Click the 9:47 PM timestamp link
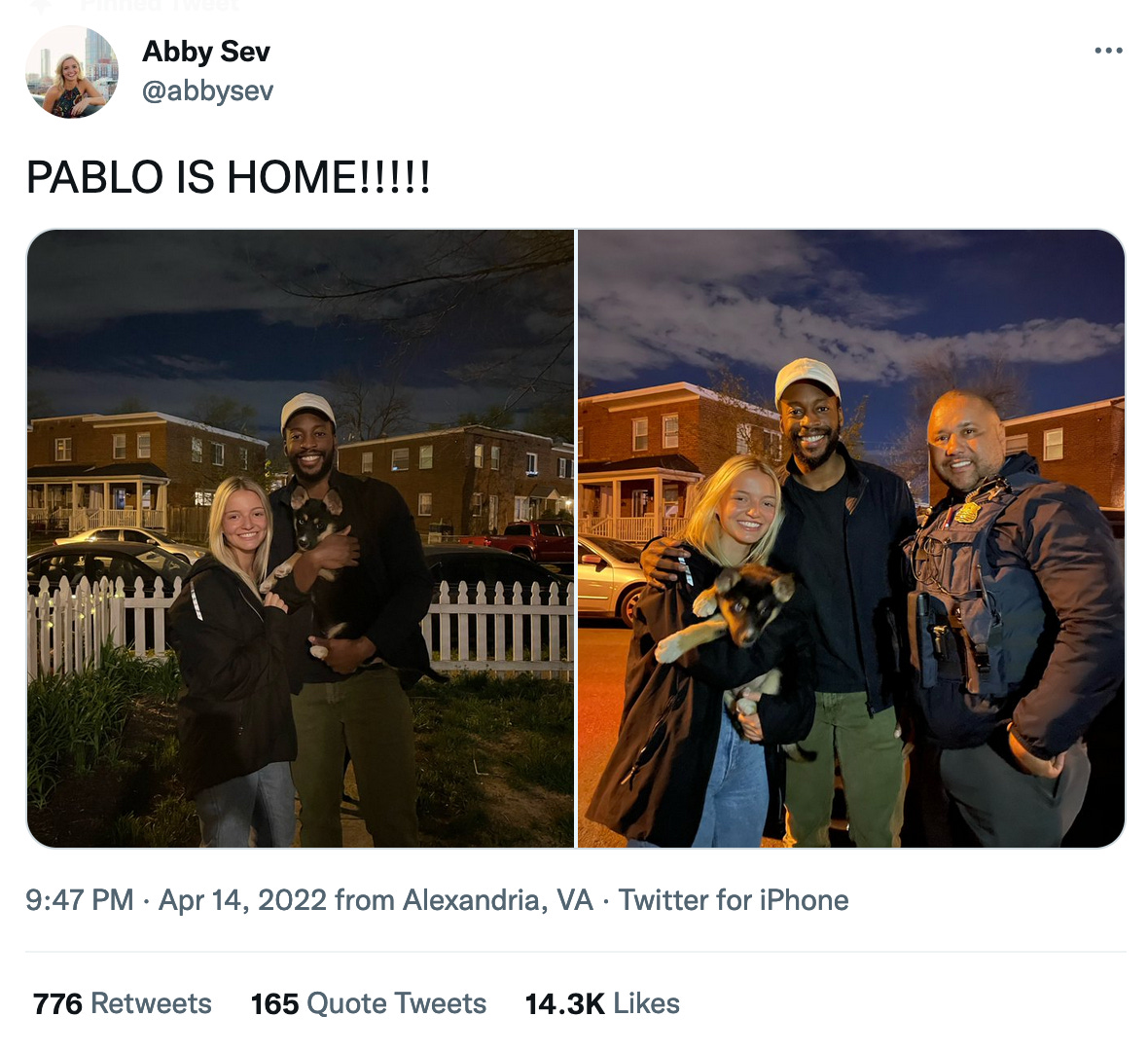Image resolution: width=1148 pixels, height=1053 pixels. (80, 899)
